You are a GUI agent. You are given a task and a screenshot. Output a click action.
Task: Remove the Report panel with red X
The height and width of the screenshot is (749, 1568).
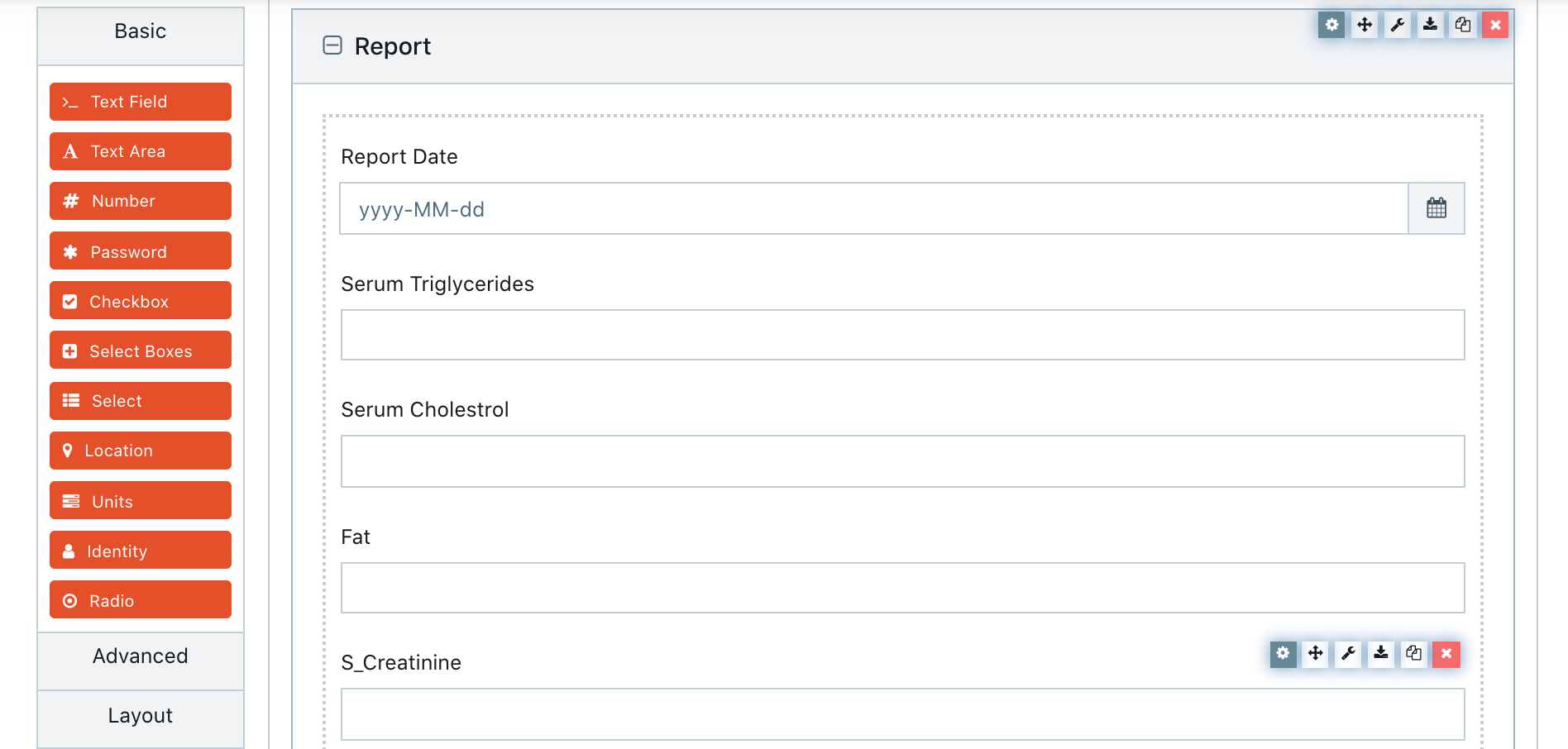1495,25
